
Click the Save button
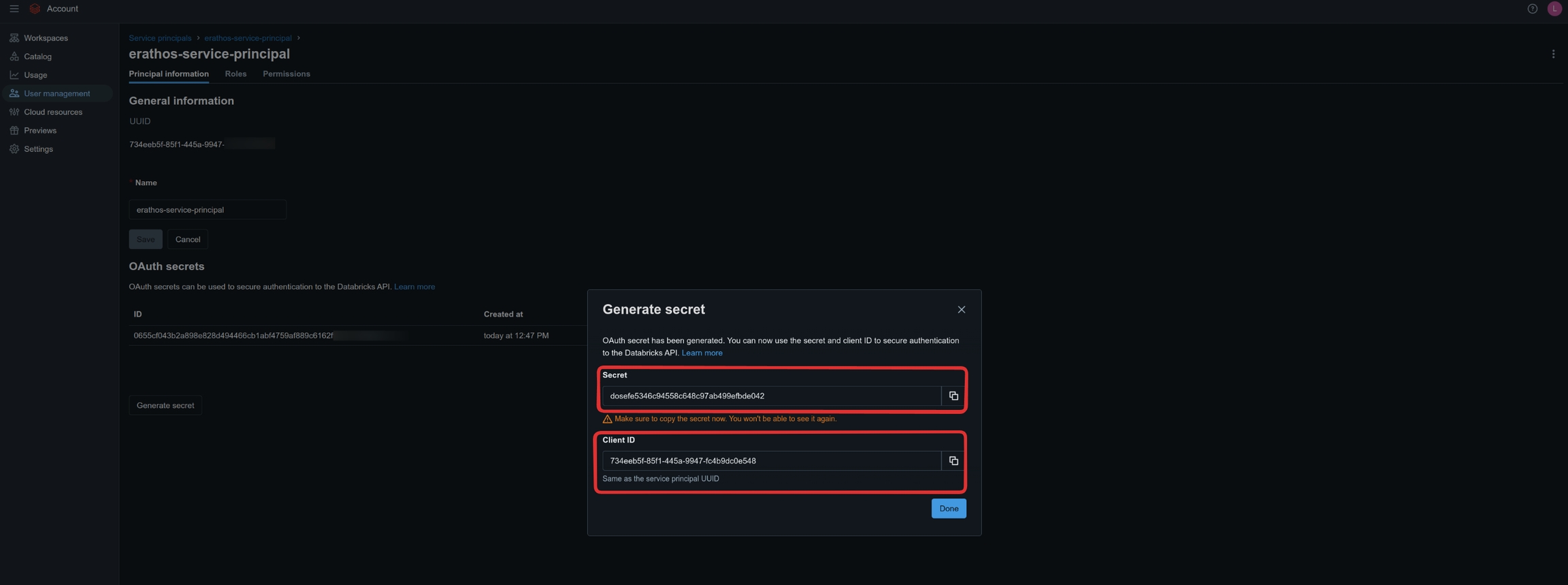coord(146,239)
